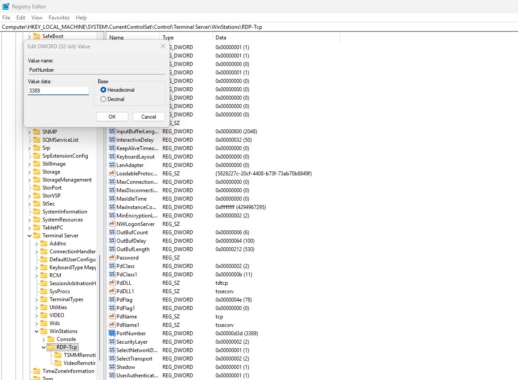This screenshot has height=380, width=518.
Task: Select the TSMMRemoting tree item
Action: click(79, 355)
